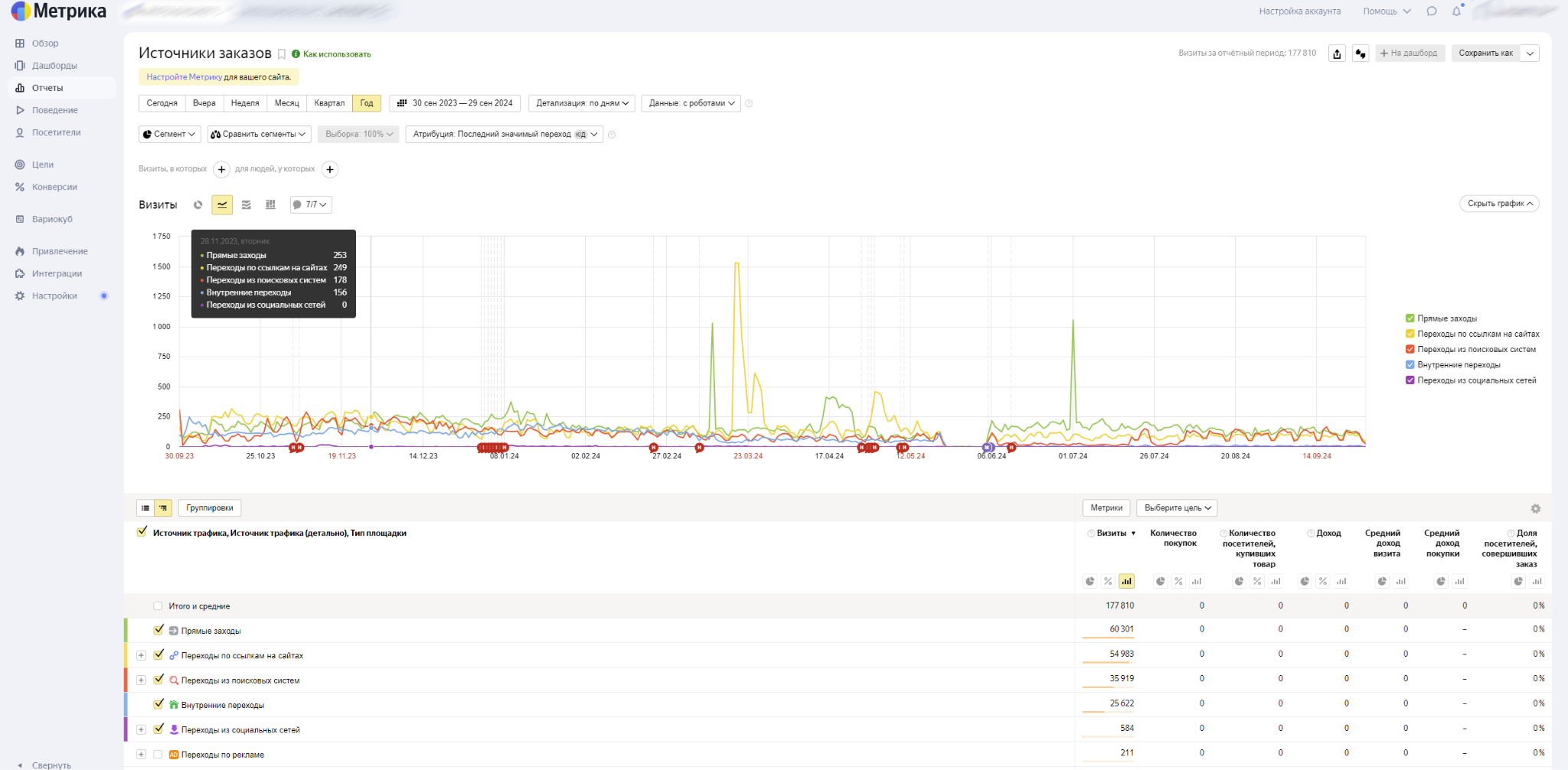Viewport: 1568px width, 770px height.
Task: Switch to the flat list table view icon
Action: [x=145, y=507]
